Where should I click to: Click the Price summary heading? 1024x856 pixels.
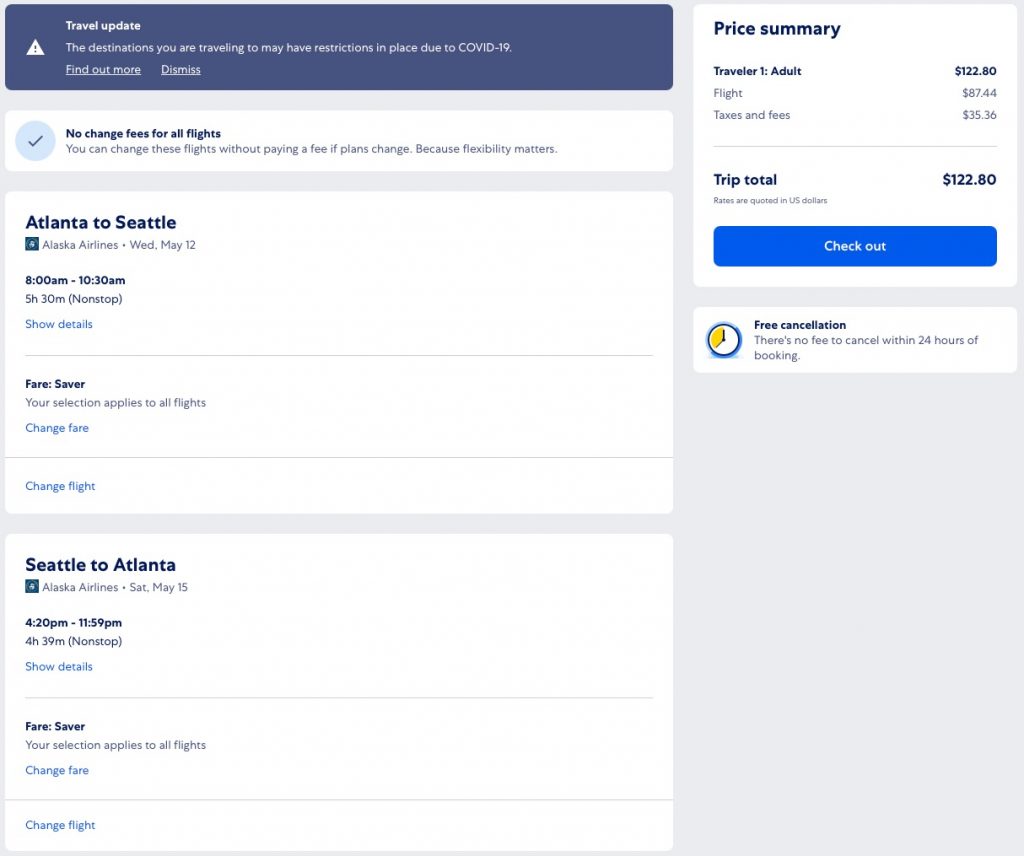point(776,29)
